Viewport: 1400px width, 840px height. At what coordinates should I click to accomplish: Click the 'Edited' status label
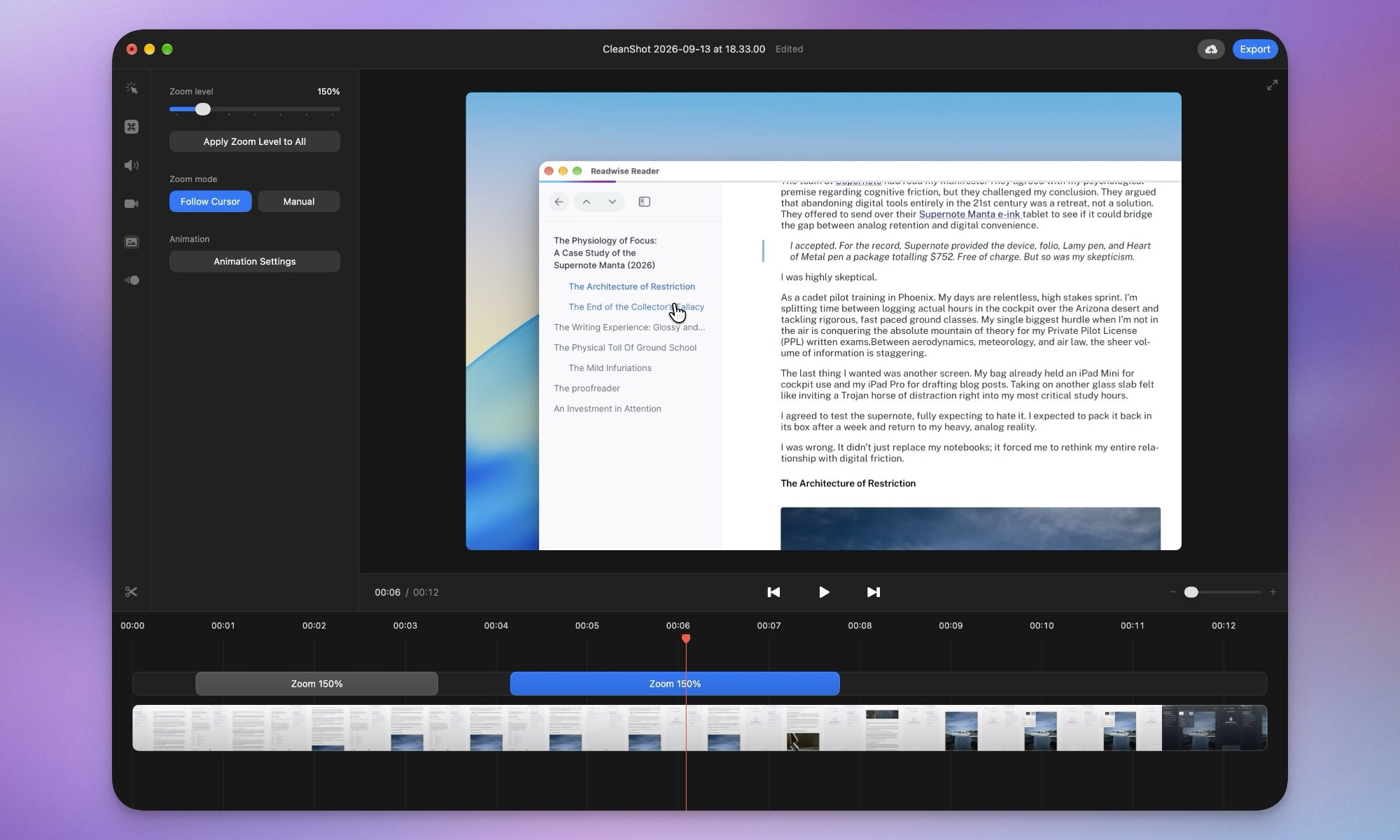click(x=790, y=49)
